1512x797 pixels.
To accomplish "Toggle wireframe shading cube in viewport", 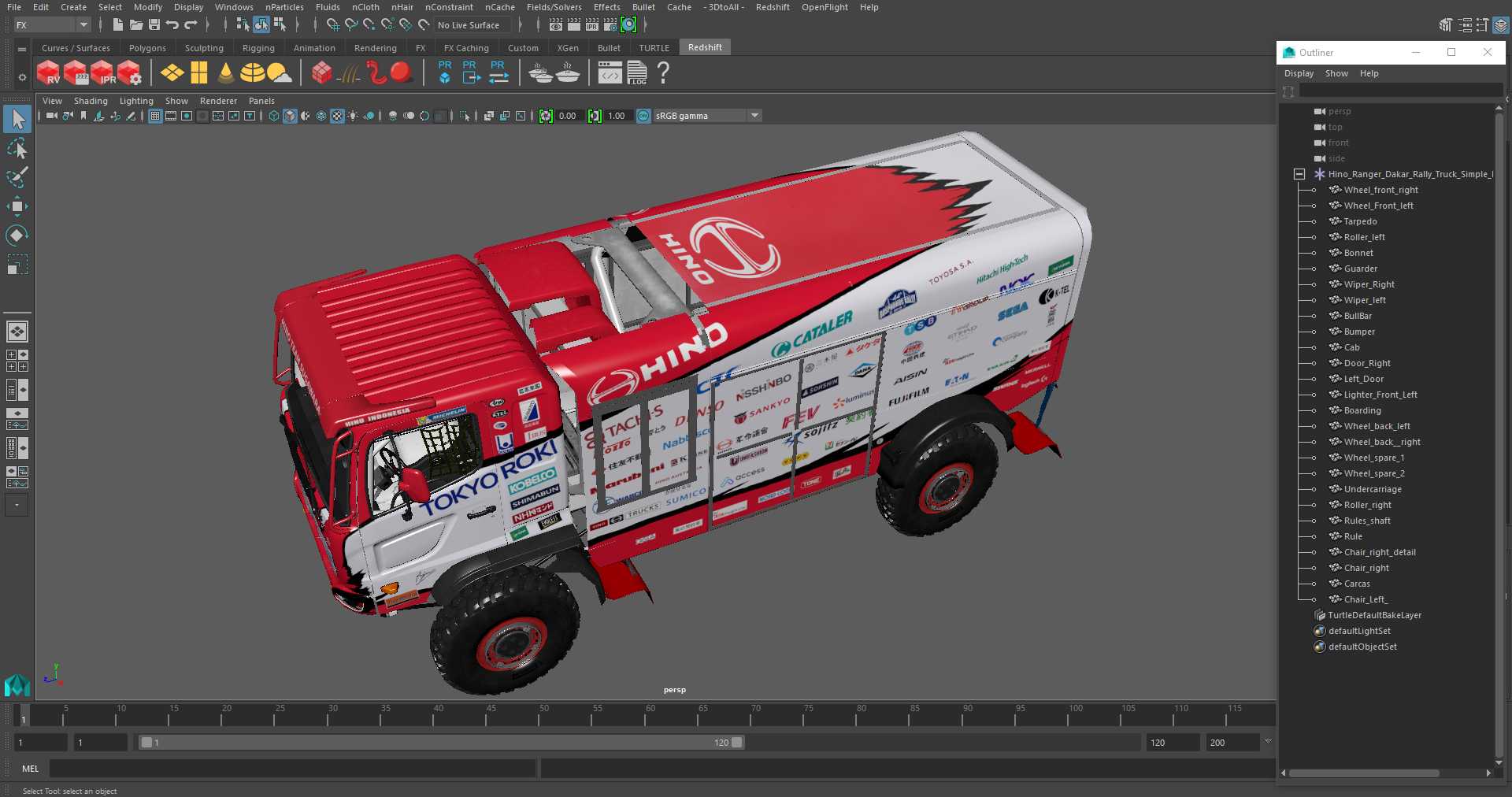I will coord(274,116).
